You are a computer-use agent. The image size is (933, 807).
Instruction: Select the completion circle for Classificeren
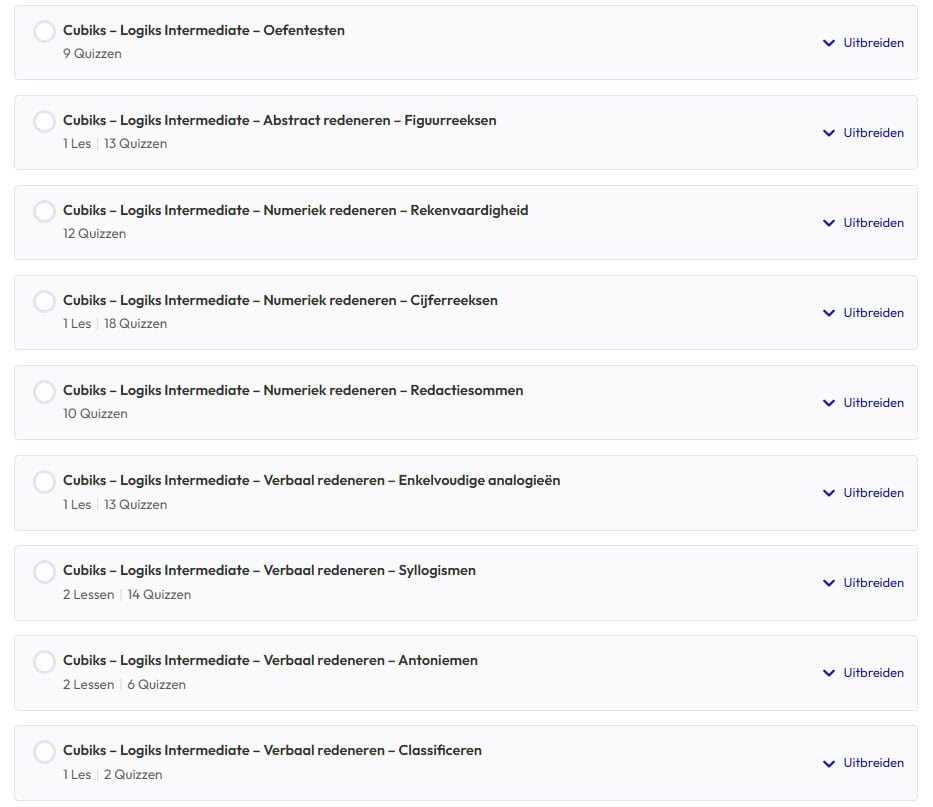(x=44, y=751)
